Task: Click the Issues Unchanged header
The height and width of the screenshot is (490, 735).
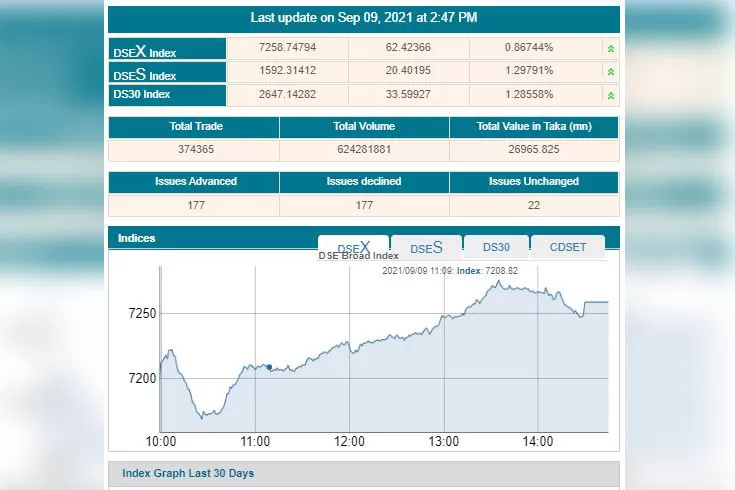Action: (x=534, y=181)
